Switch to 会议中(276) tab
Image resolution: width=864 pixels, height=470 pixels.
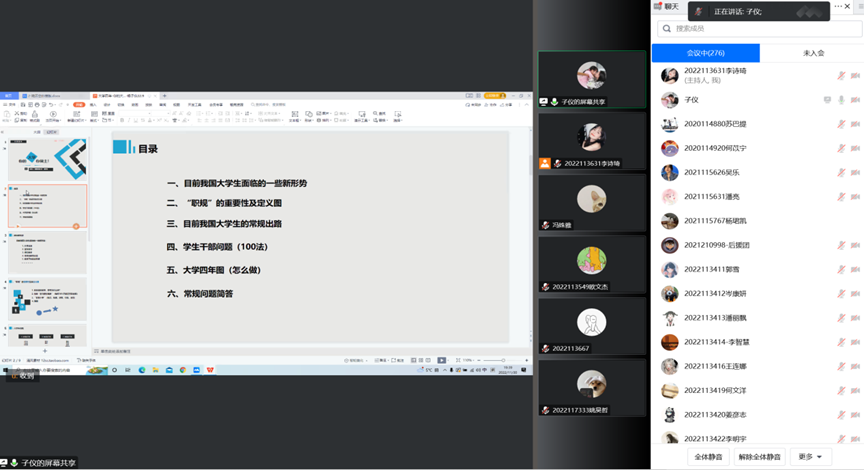point(705,53)
